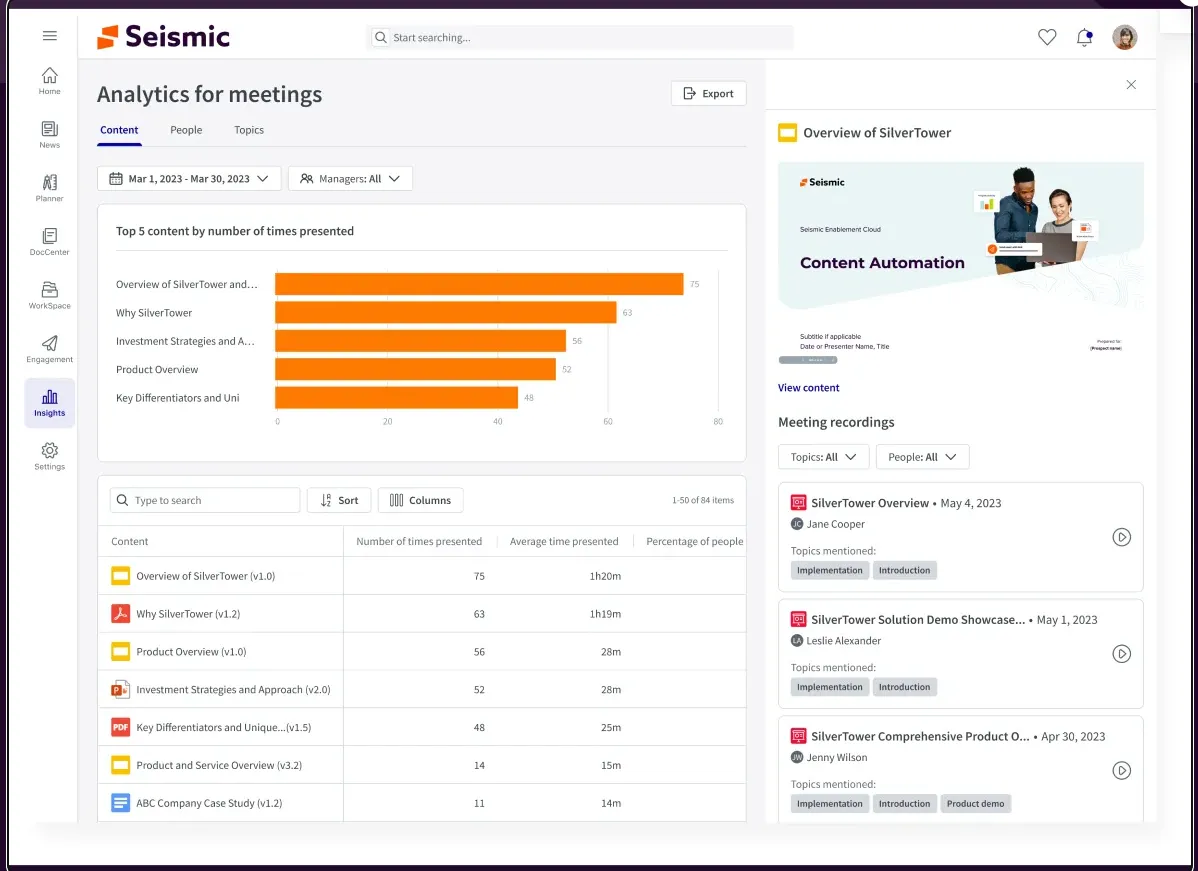
Task: Open Why SilverTower (v1.2) row
Action: click(422, 614)
